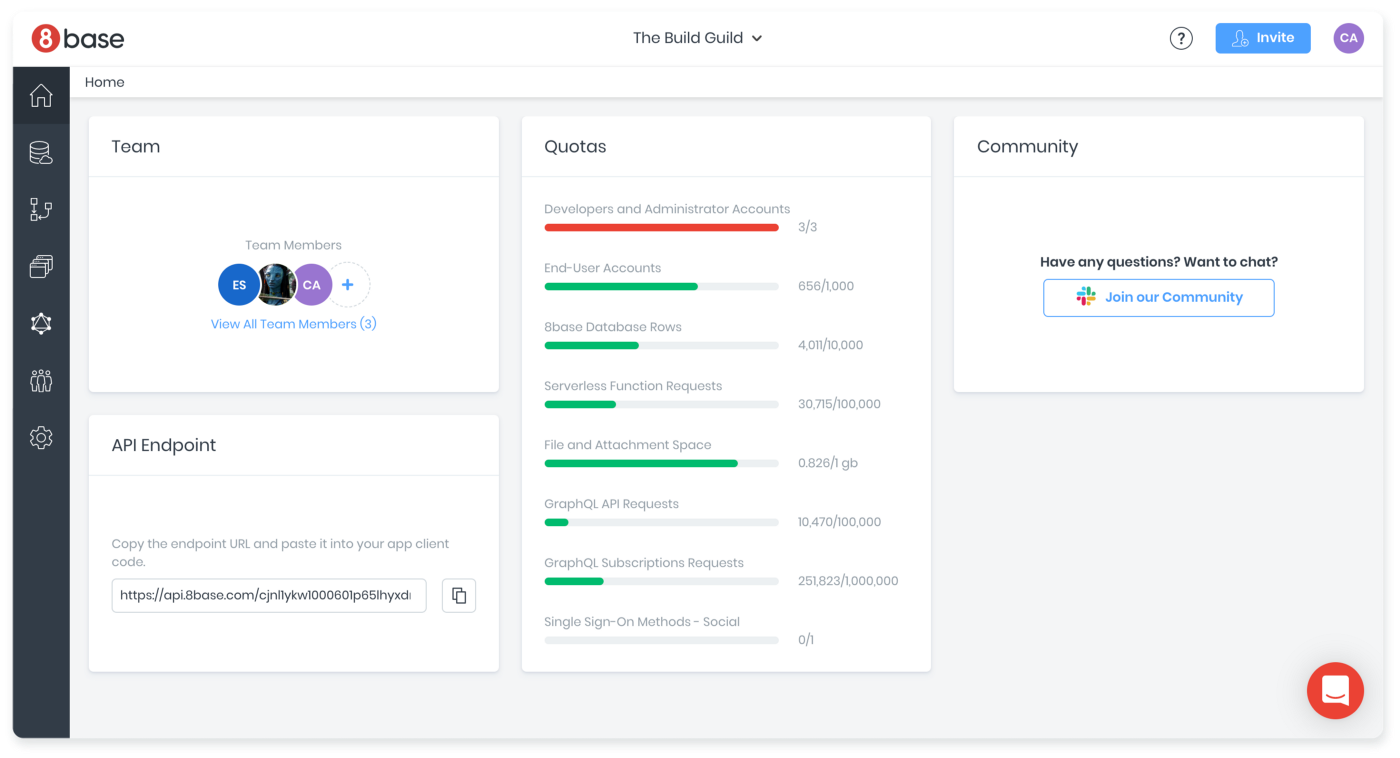The height and width of the screenshot is (758, 1400).
Task: Copy the API endpoint URL
Action: [x=459, y=595]
